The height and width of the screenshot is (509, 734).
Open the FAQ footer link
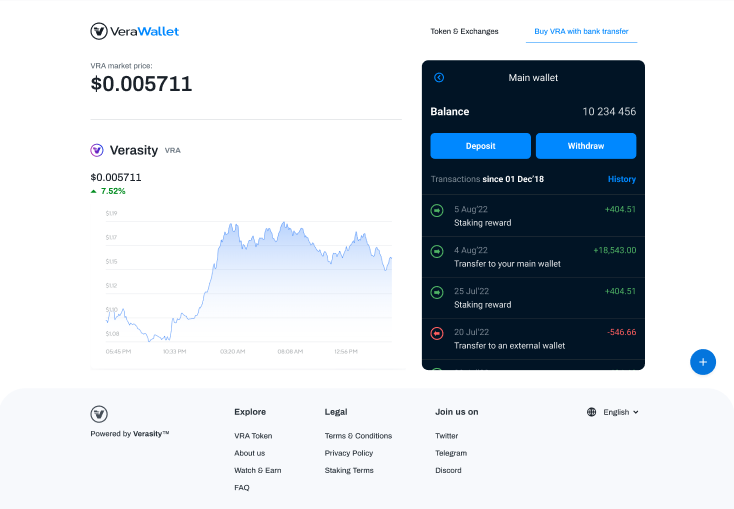click(x=242, y=487)
